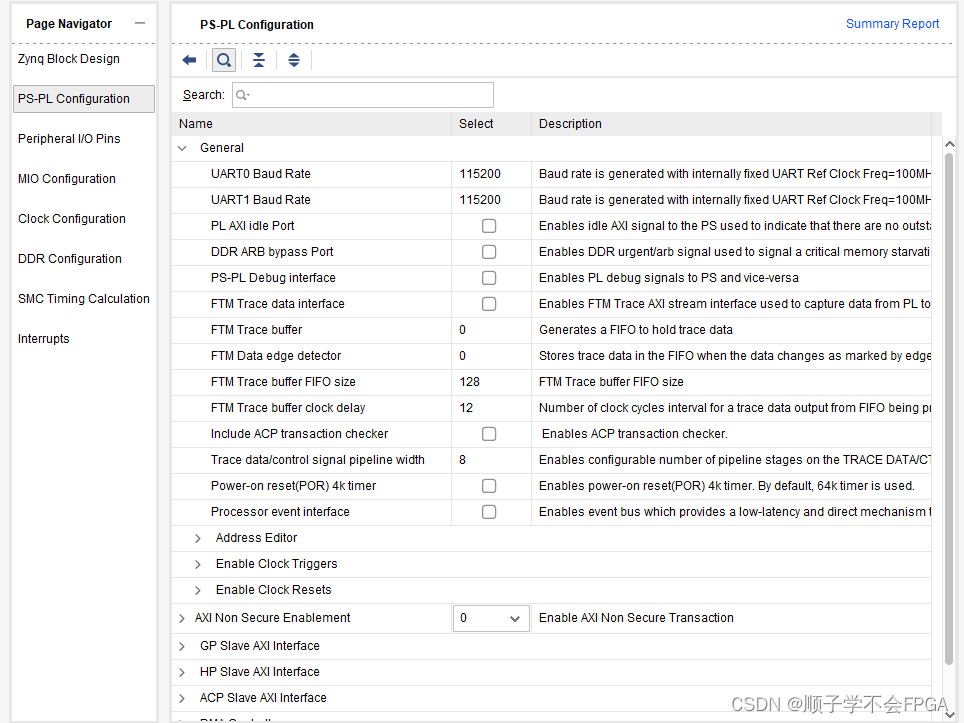964x723 pixels.
Task: Open Zynq Block Design page
Action: (69, 59)
